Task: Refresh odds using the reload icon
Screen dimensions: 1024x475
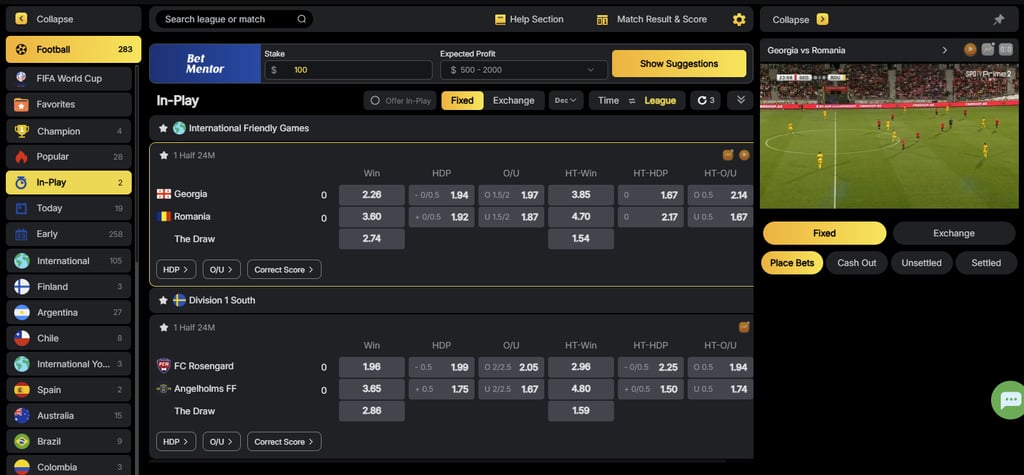Action: pos(702,101)
